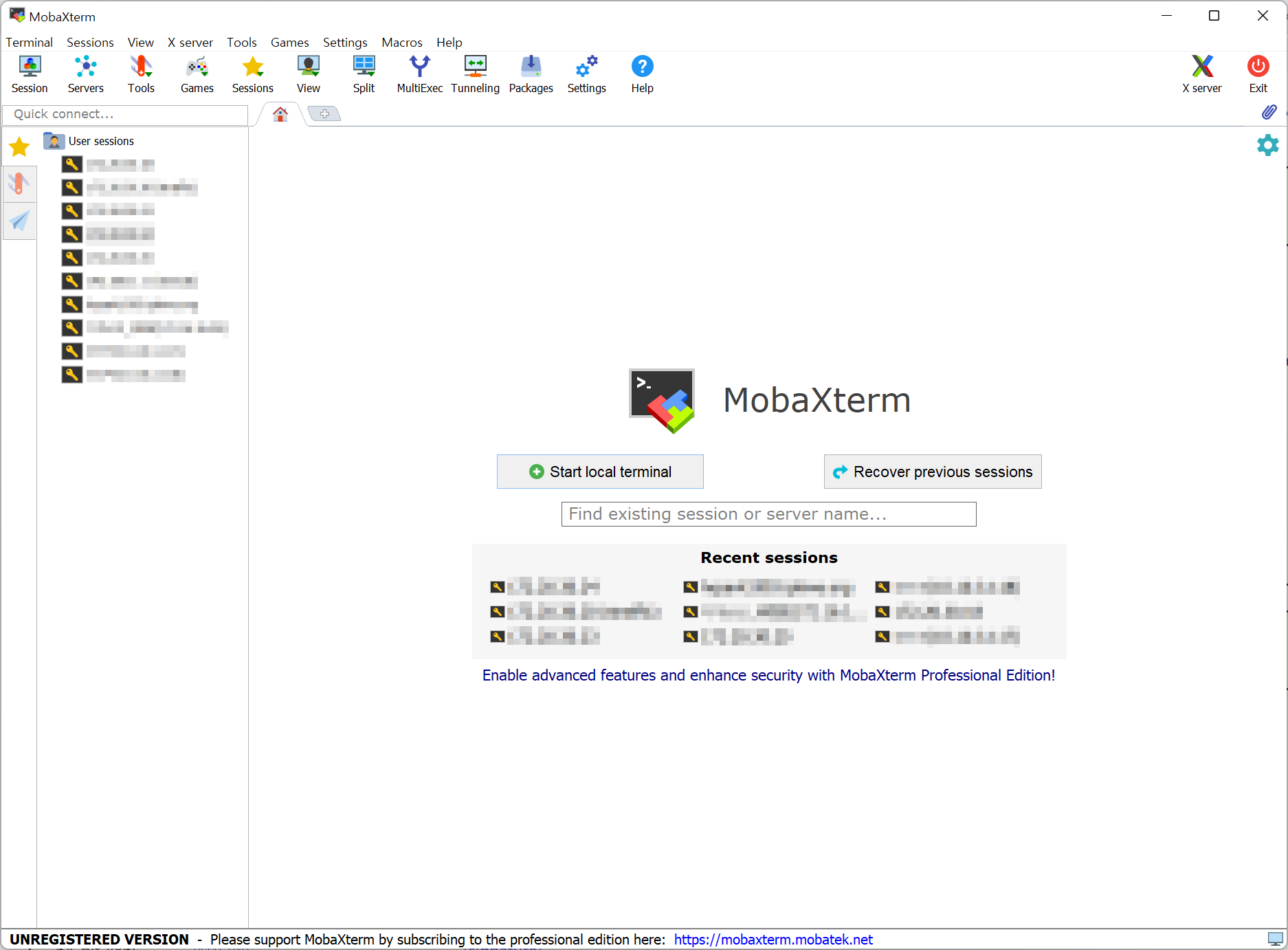Open the Session toolbar button

click(x=30, y=74)
